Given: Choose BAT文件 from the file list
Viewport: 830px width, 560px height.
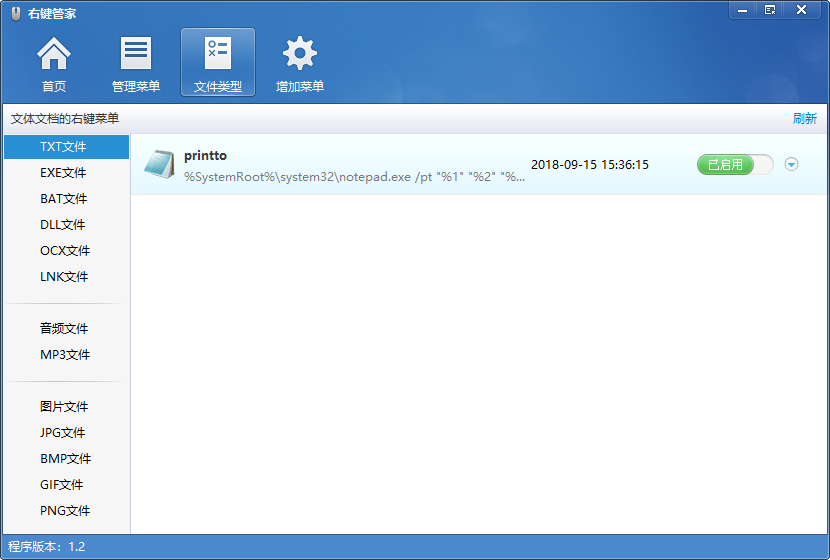Looking at the screenshot, I should 63,199.
